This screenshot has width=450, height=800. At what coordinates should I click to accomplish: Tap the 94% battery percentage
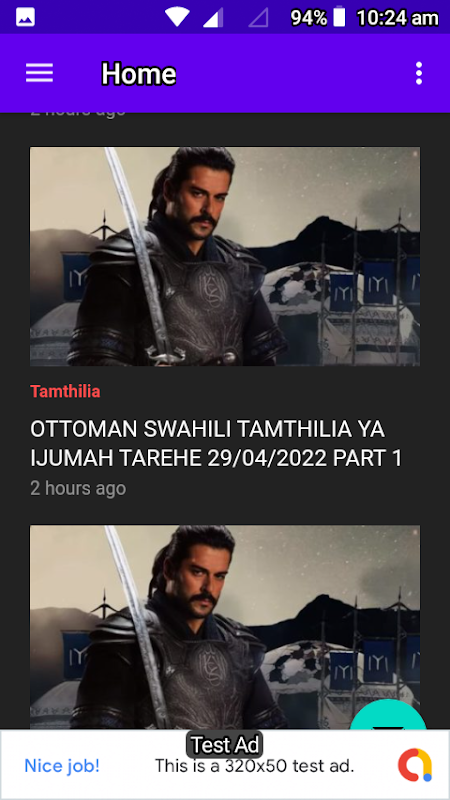[309, 18]
